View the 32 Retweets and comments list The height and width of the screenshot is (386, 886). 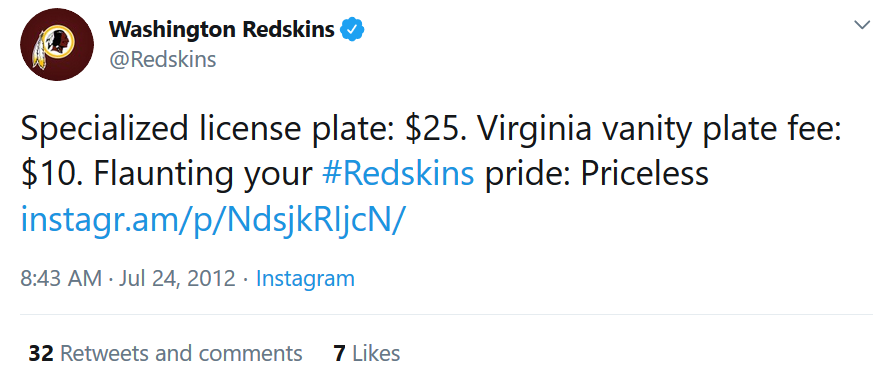pyautogui.click(x=165, y=353)
